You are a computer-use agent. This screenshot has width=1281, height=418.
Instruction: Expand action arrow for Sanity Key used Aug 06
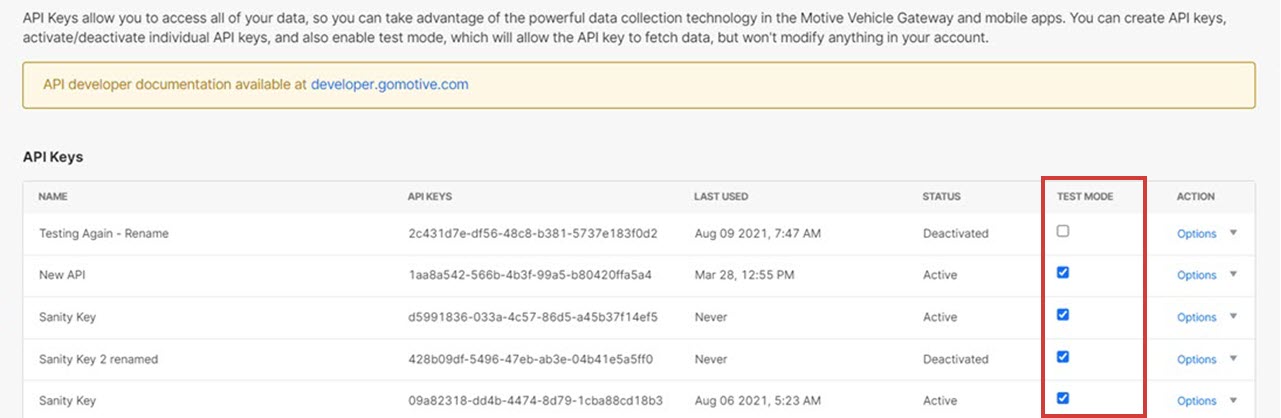coord(1233,400)
